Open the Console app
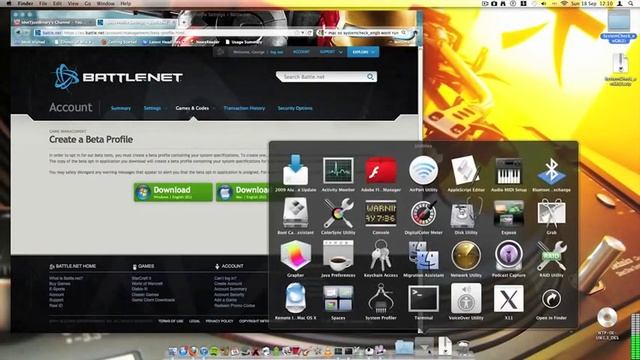Viewport: 640px width, 360px height. pos(380,213)
